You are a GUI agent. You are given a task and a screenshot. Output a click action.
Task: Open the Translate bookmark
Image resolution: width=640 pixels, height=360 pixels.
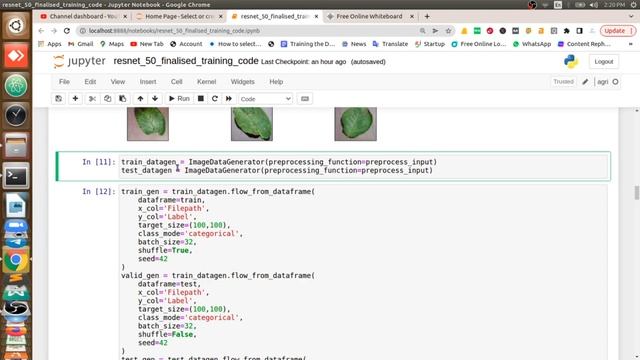(x=390, y=44)
